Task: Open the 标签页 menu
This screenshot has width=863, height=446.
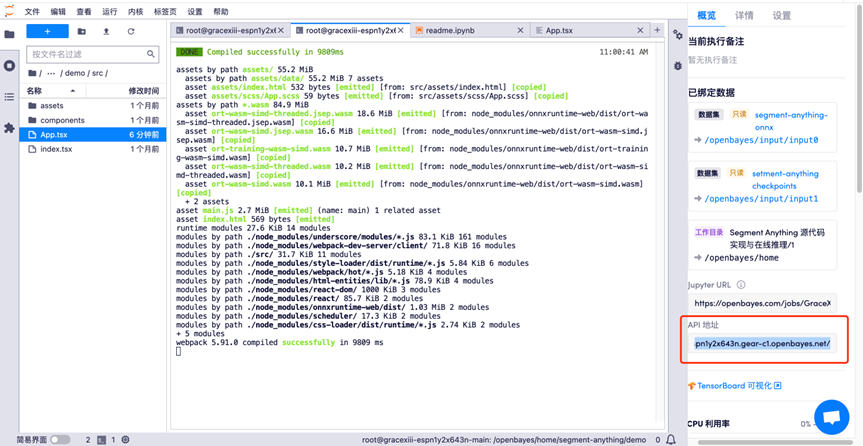Action: [x=165, y=12]
